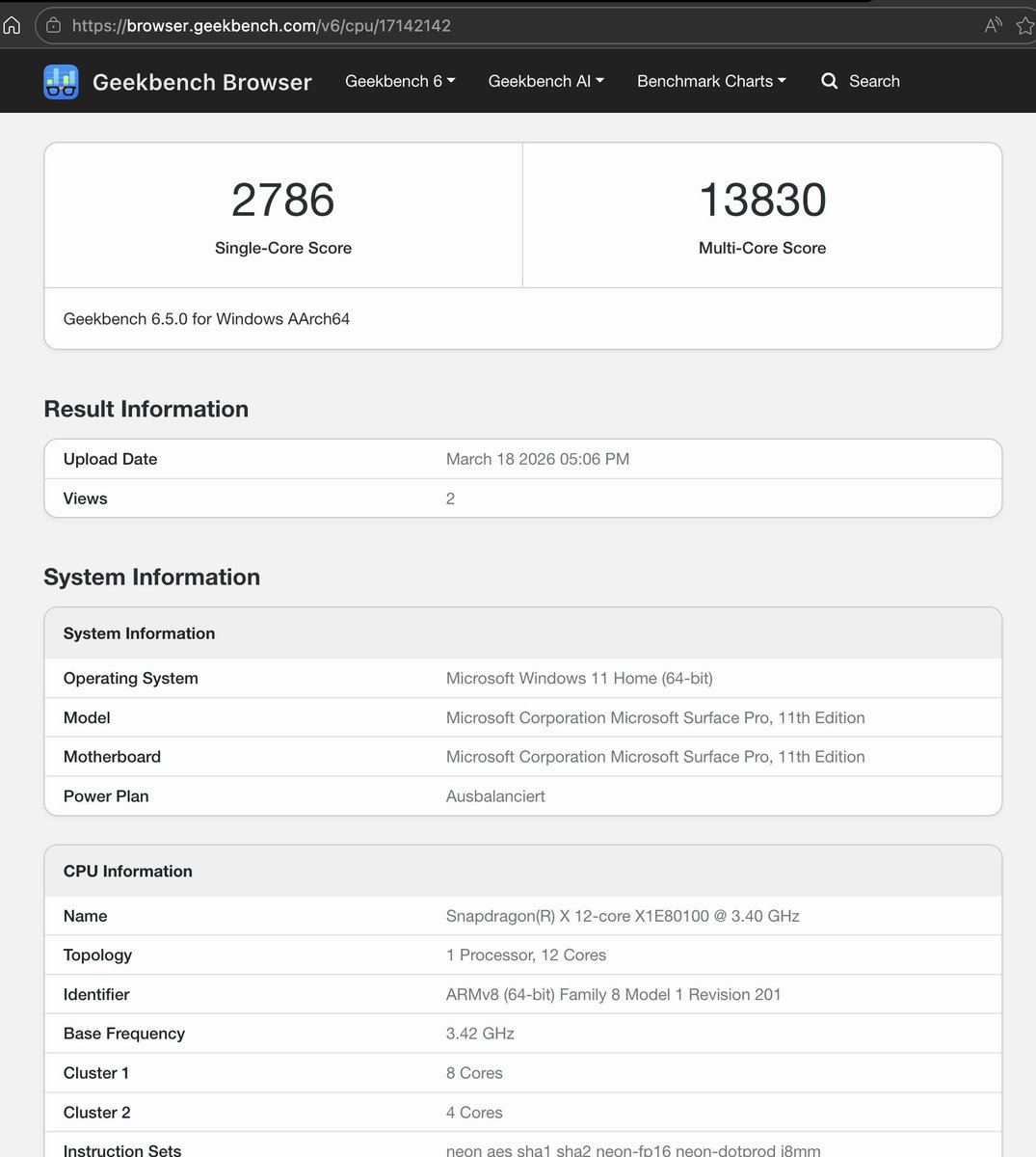Click Cluster 1 value 8 Cores
Image resolution: width=1036 pixels, height=1157 pixels.
pyautogui.click(x=474, y=1073)
